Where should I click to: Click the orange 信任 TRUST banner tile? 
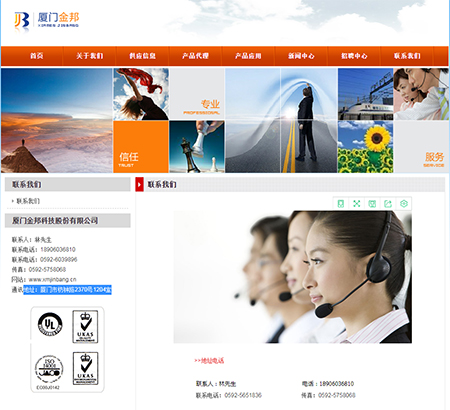point(141,147)
